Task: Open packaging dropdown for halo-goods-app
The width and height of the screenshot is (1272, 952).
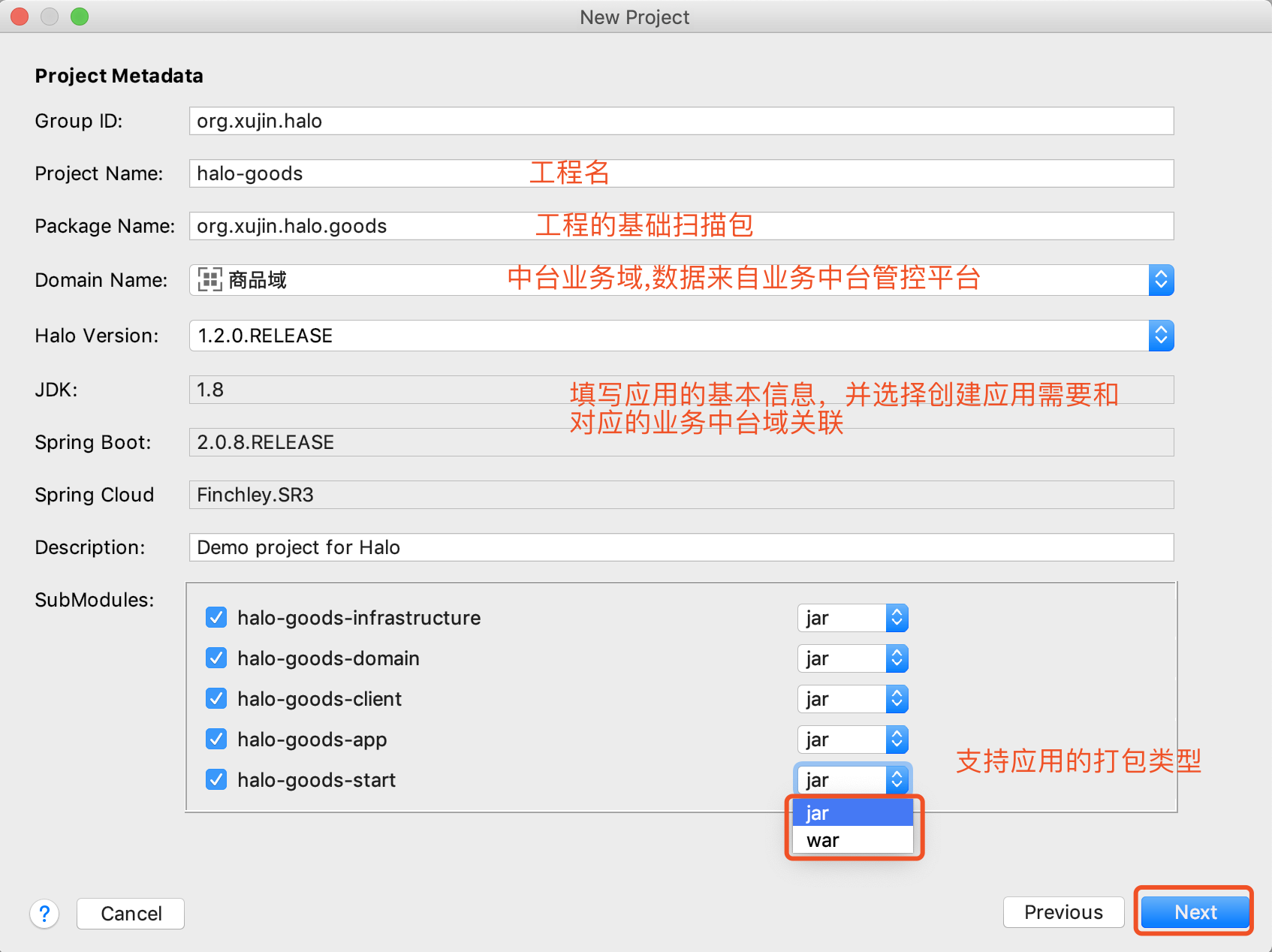Action: tap(852, 740)
